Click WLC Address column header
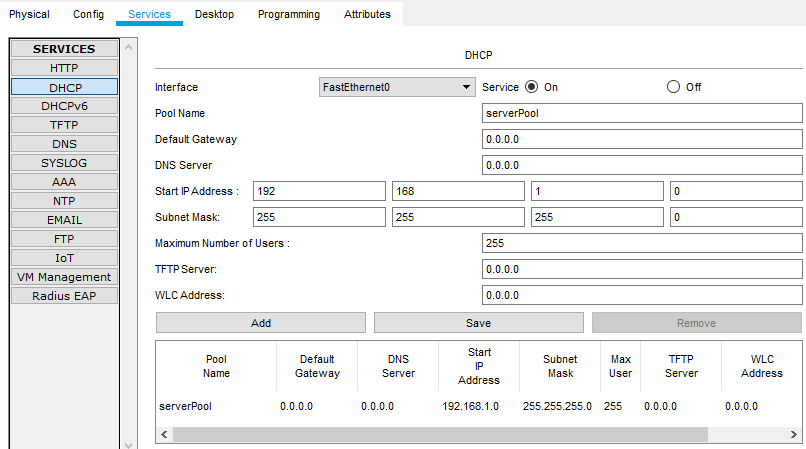The height and width of the screenshot is (449, 806). [x=762, y=366]
